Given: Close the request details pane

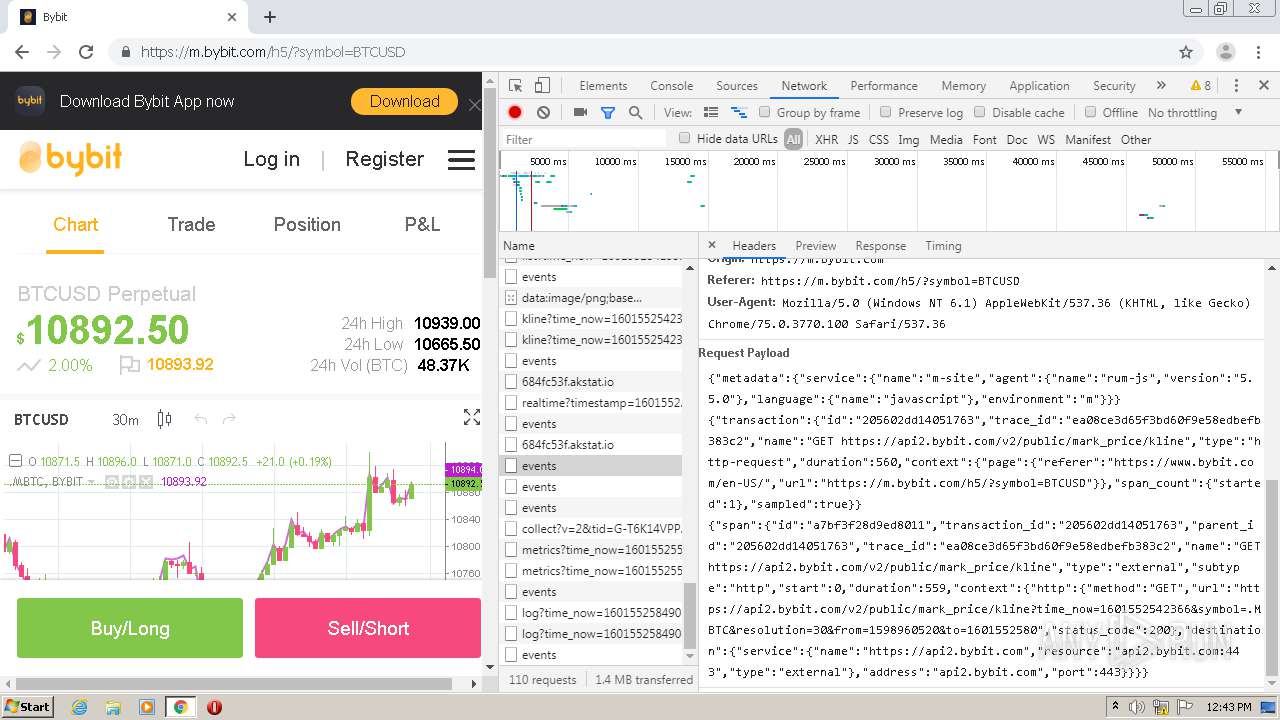Looking at the screenshot, I should tap(712, 245).
